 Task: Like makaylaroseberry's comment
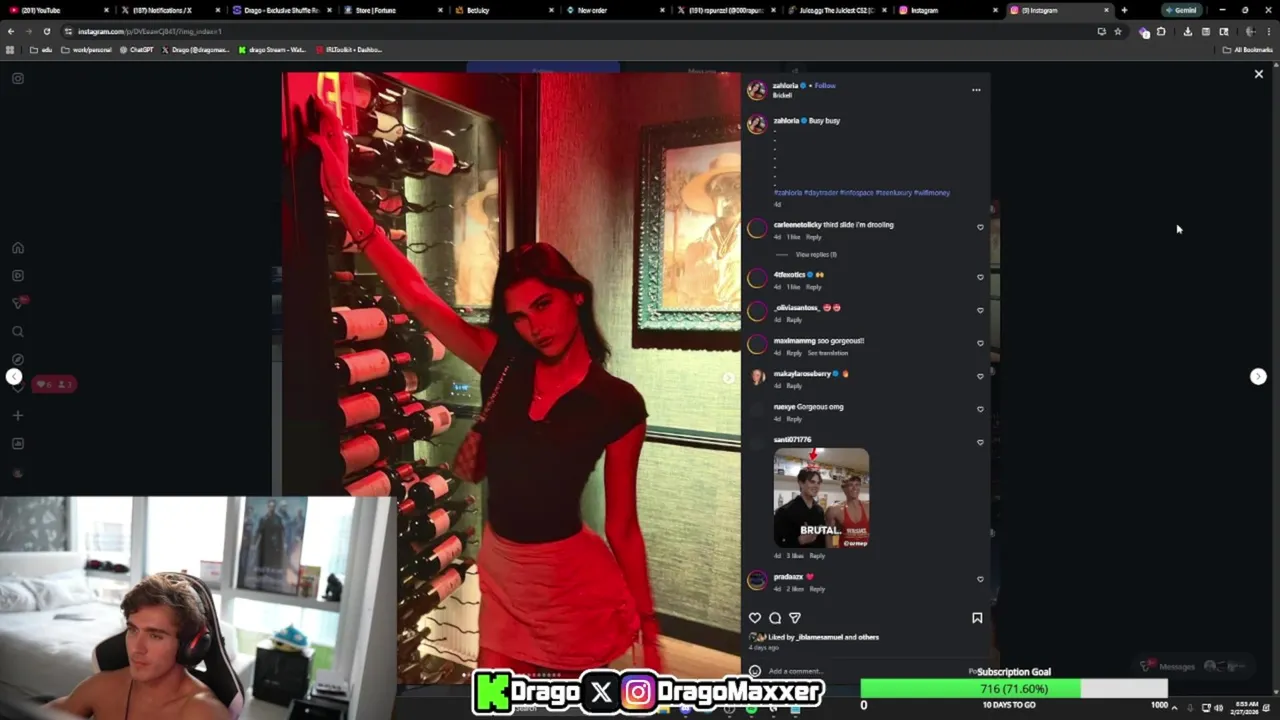click(980, 376)
